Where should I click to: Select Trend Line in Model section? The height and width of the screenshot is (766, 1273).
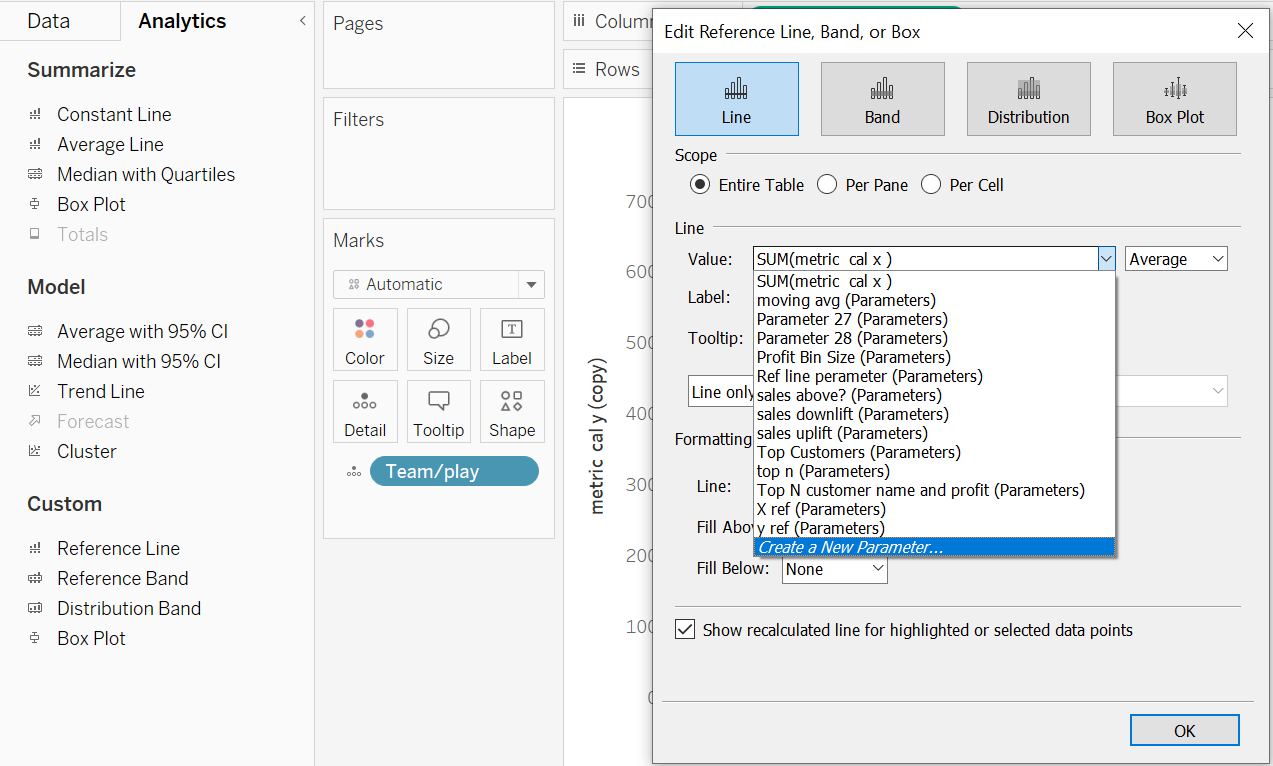(100, 391)
